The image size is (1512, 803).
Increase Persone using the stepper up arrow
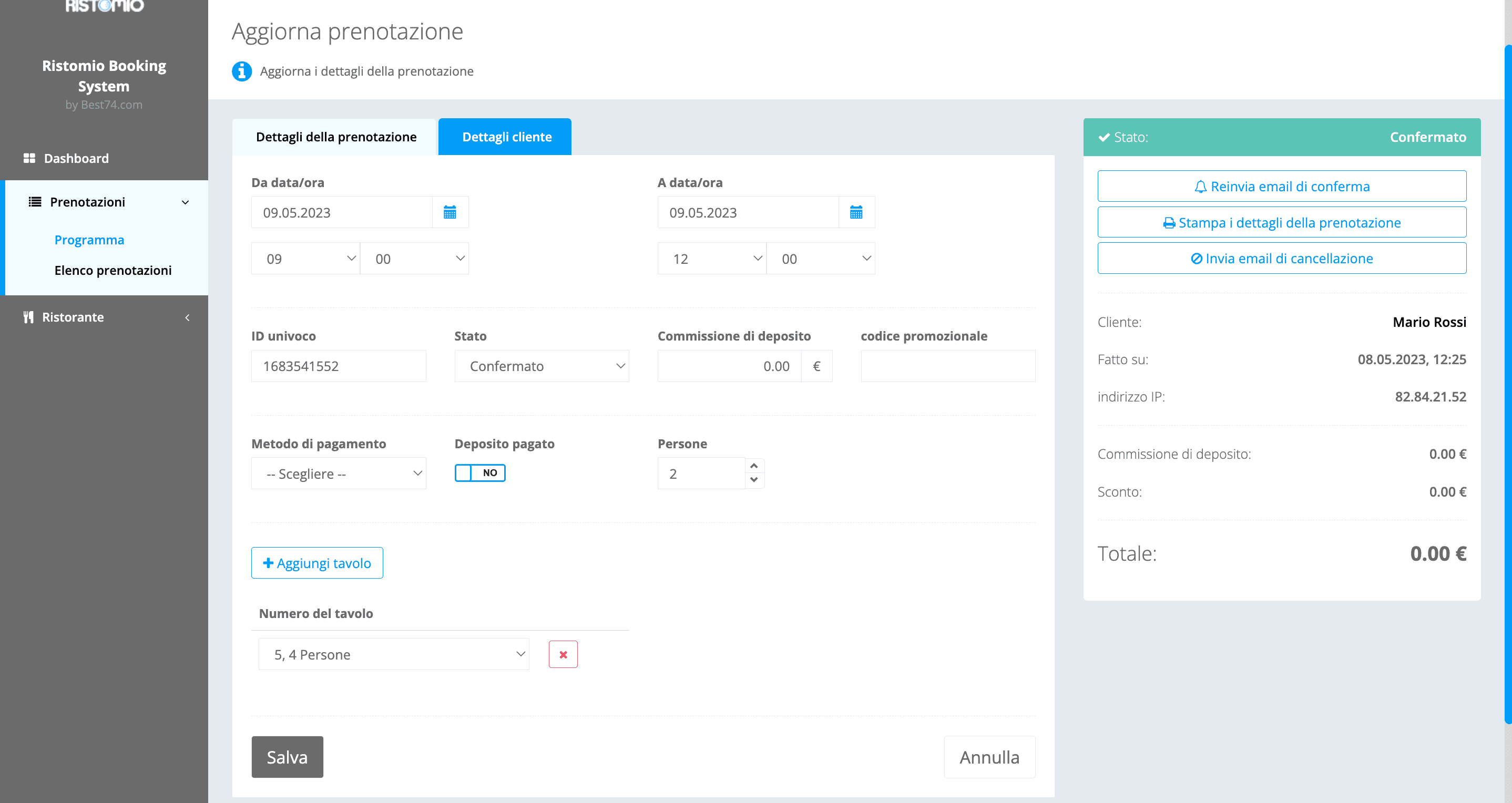(755, 465)
